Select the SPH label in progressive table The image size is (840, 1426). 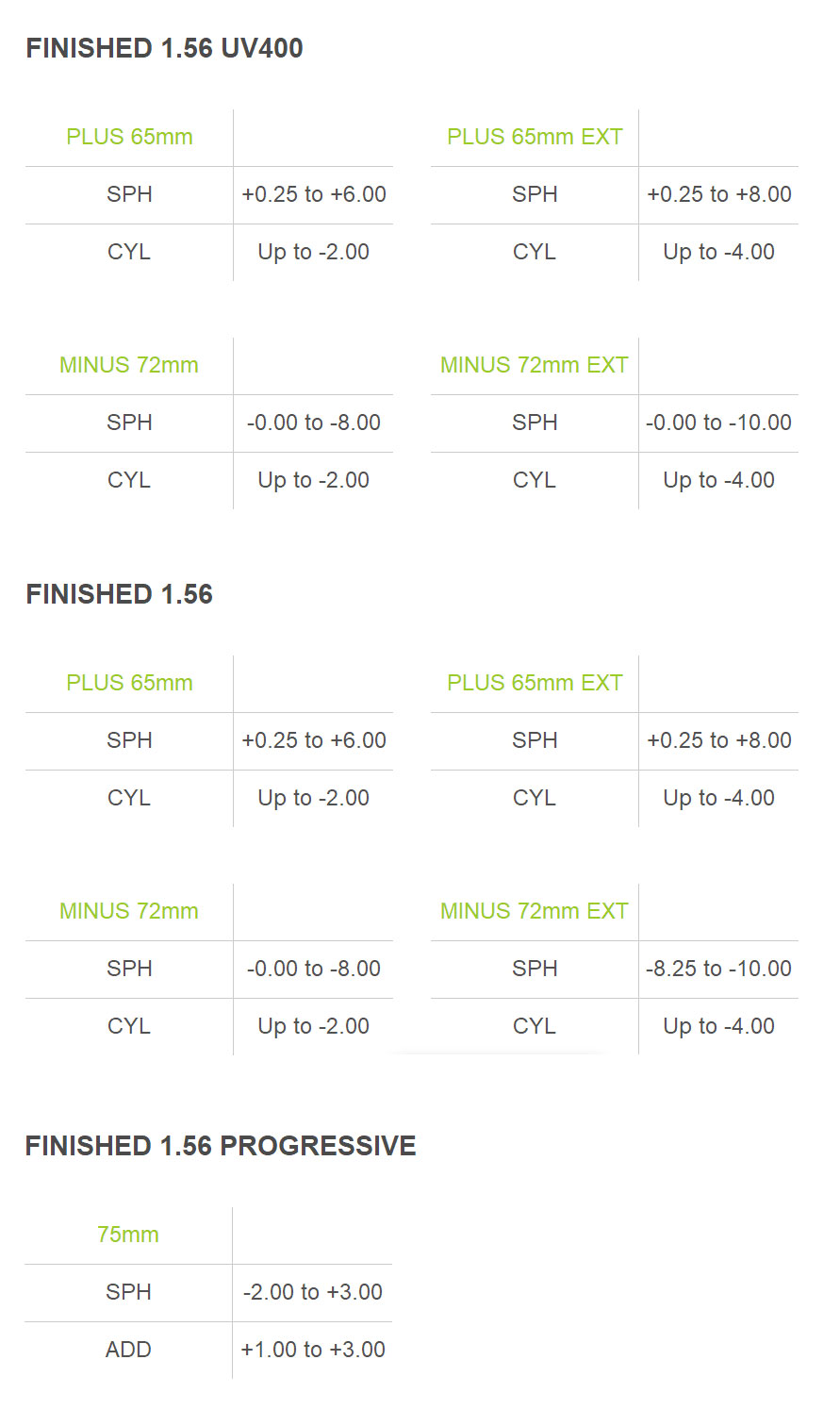128,1292
